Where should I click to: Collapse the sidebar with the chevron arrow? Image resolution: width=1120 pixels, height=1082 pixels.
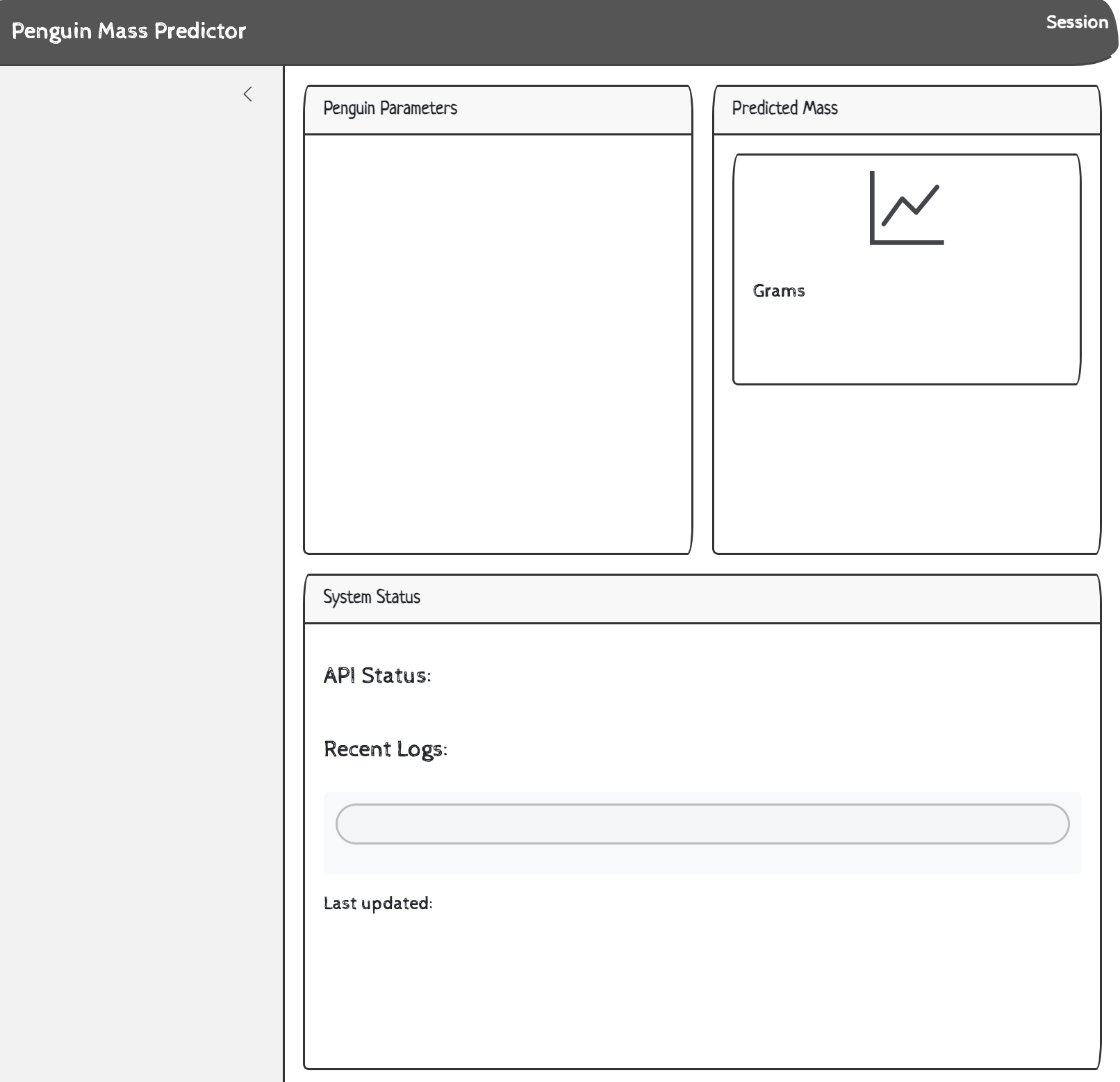click(x=248, y=94)
